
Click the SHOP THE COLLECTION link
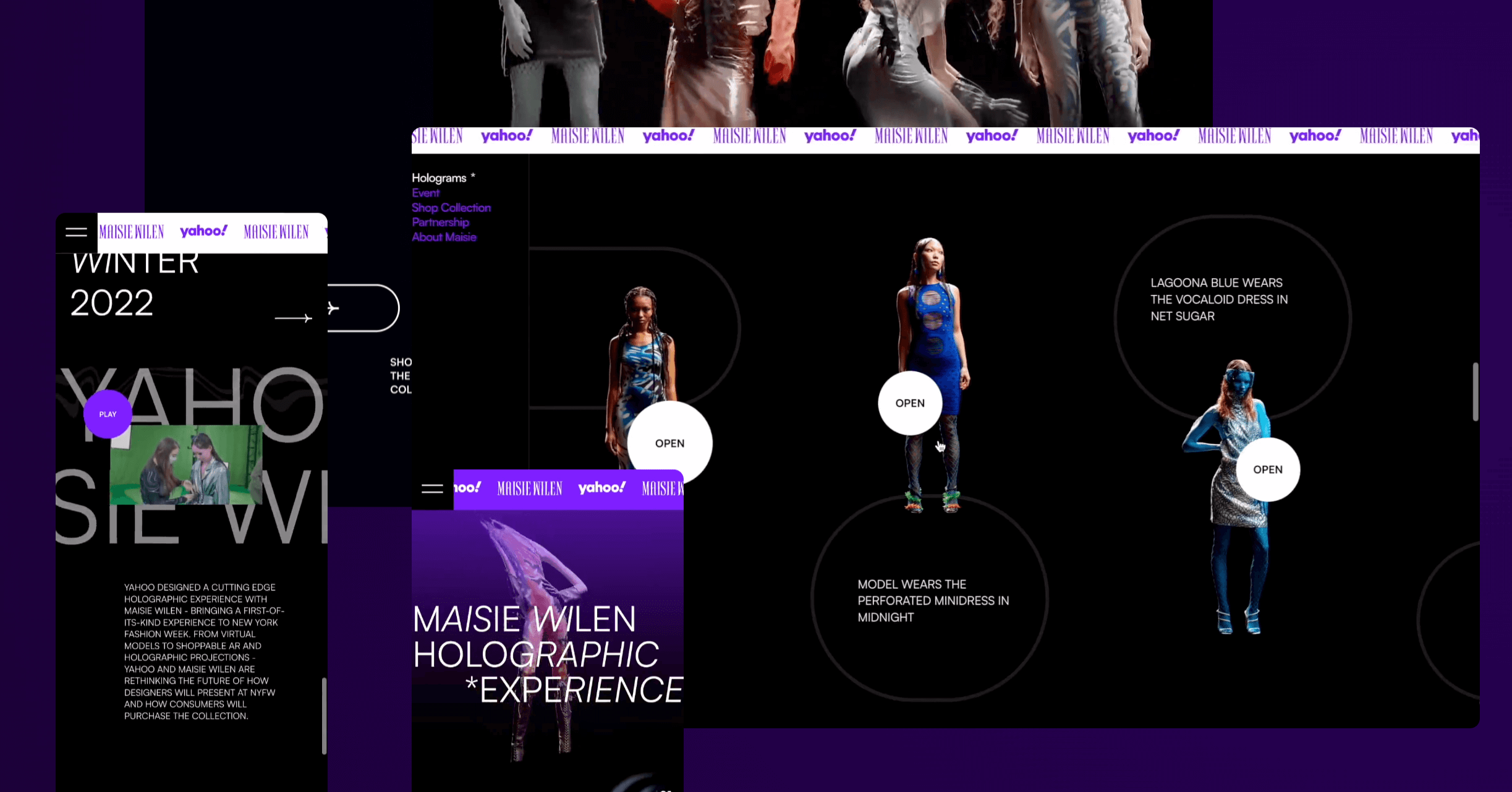click(x=401, y=375)
